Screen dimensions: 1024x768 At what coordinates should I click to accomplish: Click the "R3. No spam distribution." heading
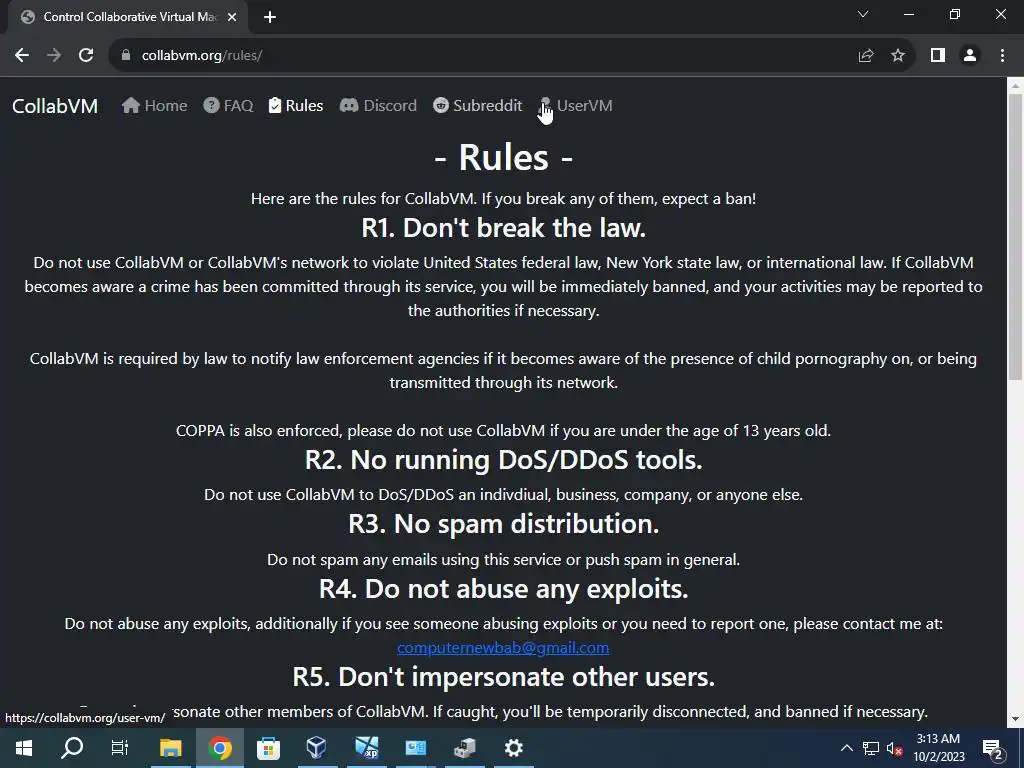[503, 524]
